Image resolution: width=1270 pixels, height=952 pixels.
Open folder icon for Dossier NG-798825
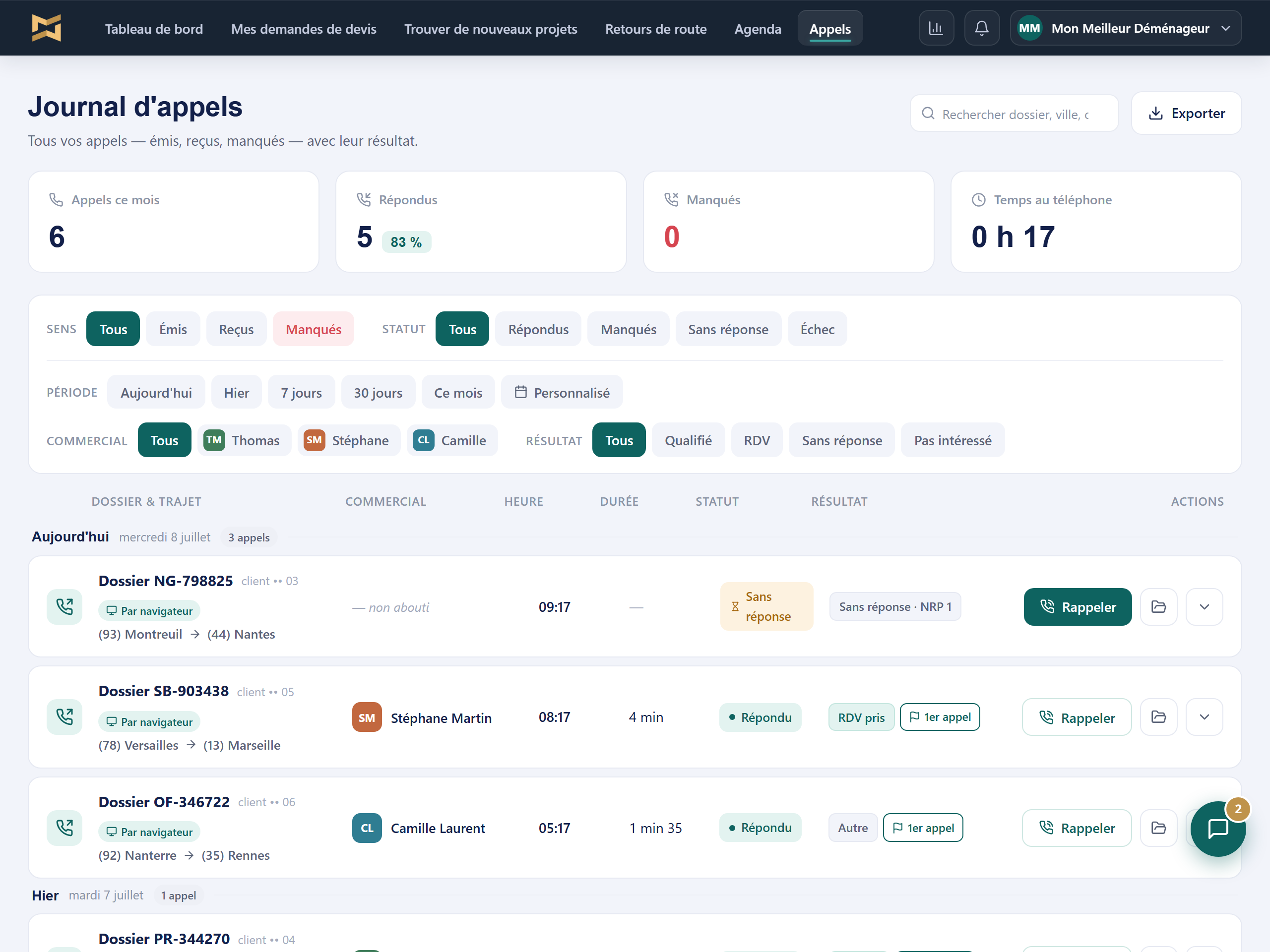coord(1158,606)
